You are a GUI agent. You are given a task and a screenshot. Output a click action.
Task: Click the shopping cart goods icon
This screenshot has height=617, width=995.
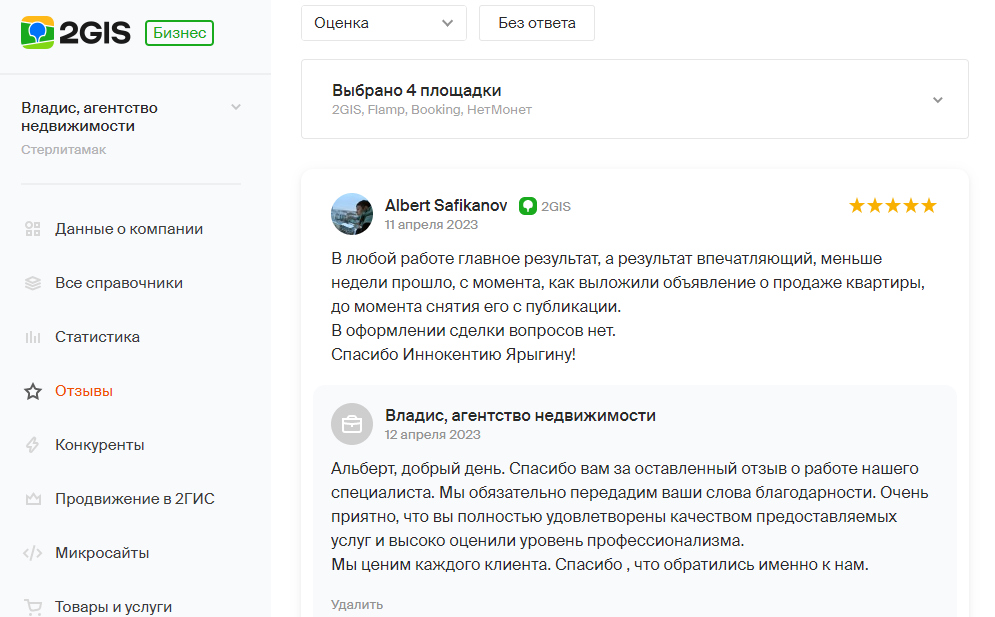click(32, 607)
